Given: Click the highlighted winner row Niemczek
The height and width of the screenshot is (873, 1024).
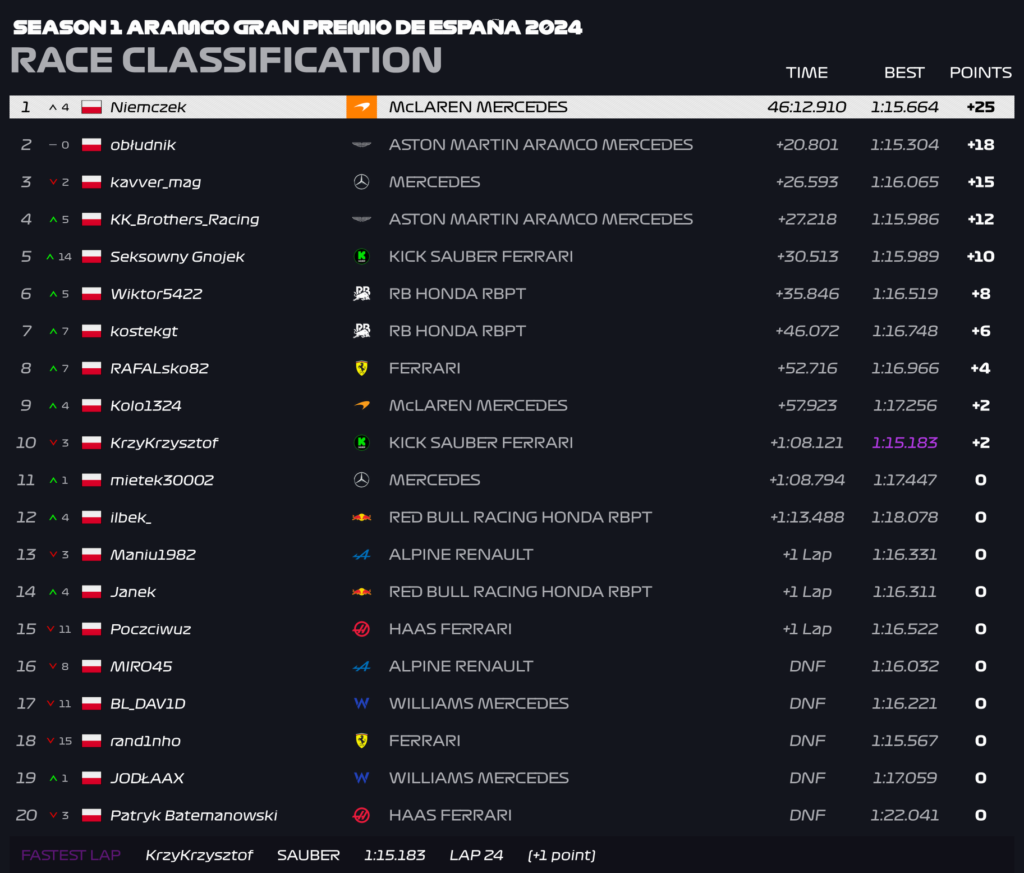Looking at the screenshot, I should pos(512,107).
